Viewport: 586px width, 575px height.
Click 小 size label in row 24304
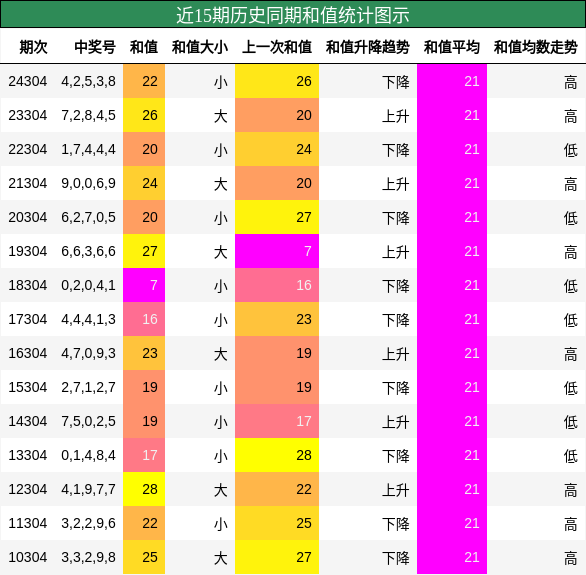tap(221, 82)
